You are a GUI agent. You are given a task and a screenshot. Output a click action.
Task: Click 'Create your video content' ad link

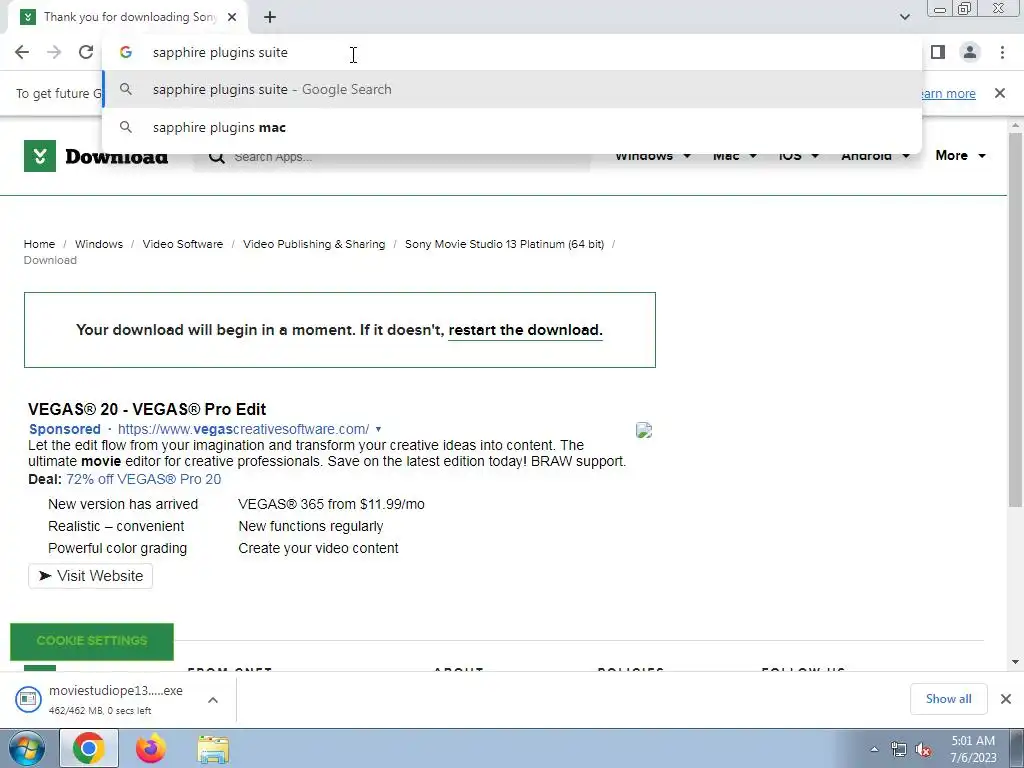[x=318, y=549]
